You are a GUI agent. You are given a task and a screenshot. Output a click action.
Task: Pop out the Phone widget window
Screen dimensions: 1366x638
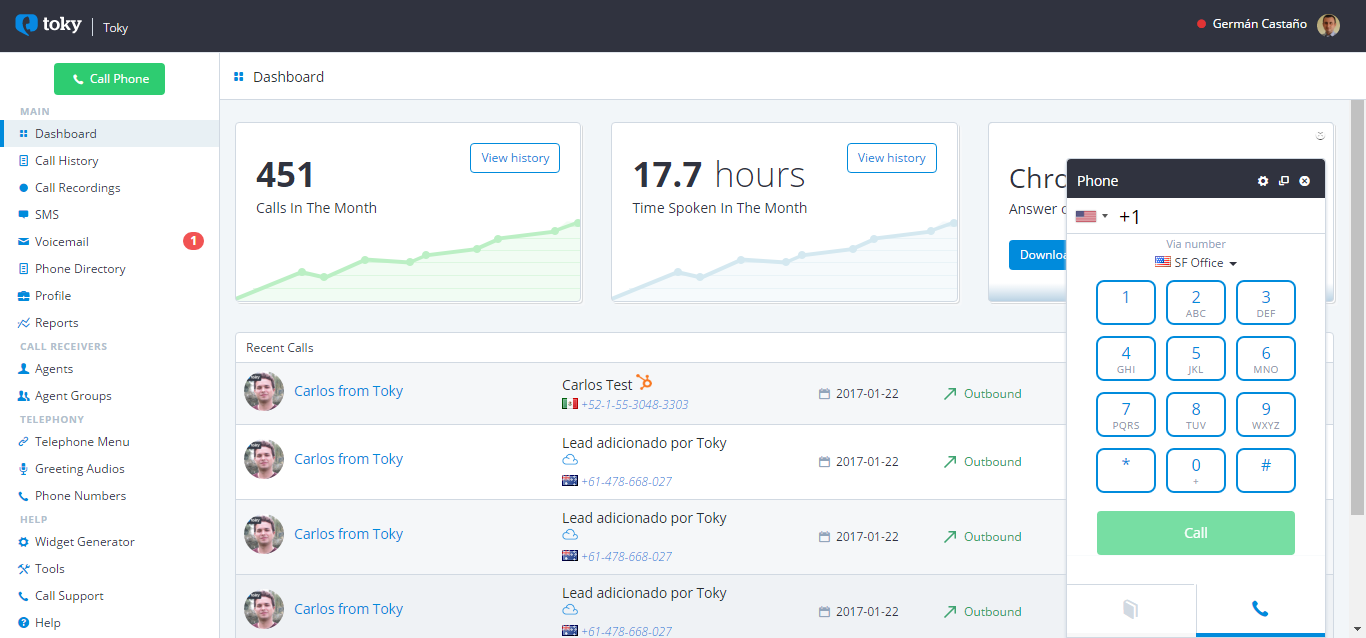click(x=1284, y=181)
